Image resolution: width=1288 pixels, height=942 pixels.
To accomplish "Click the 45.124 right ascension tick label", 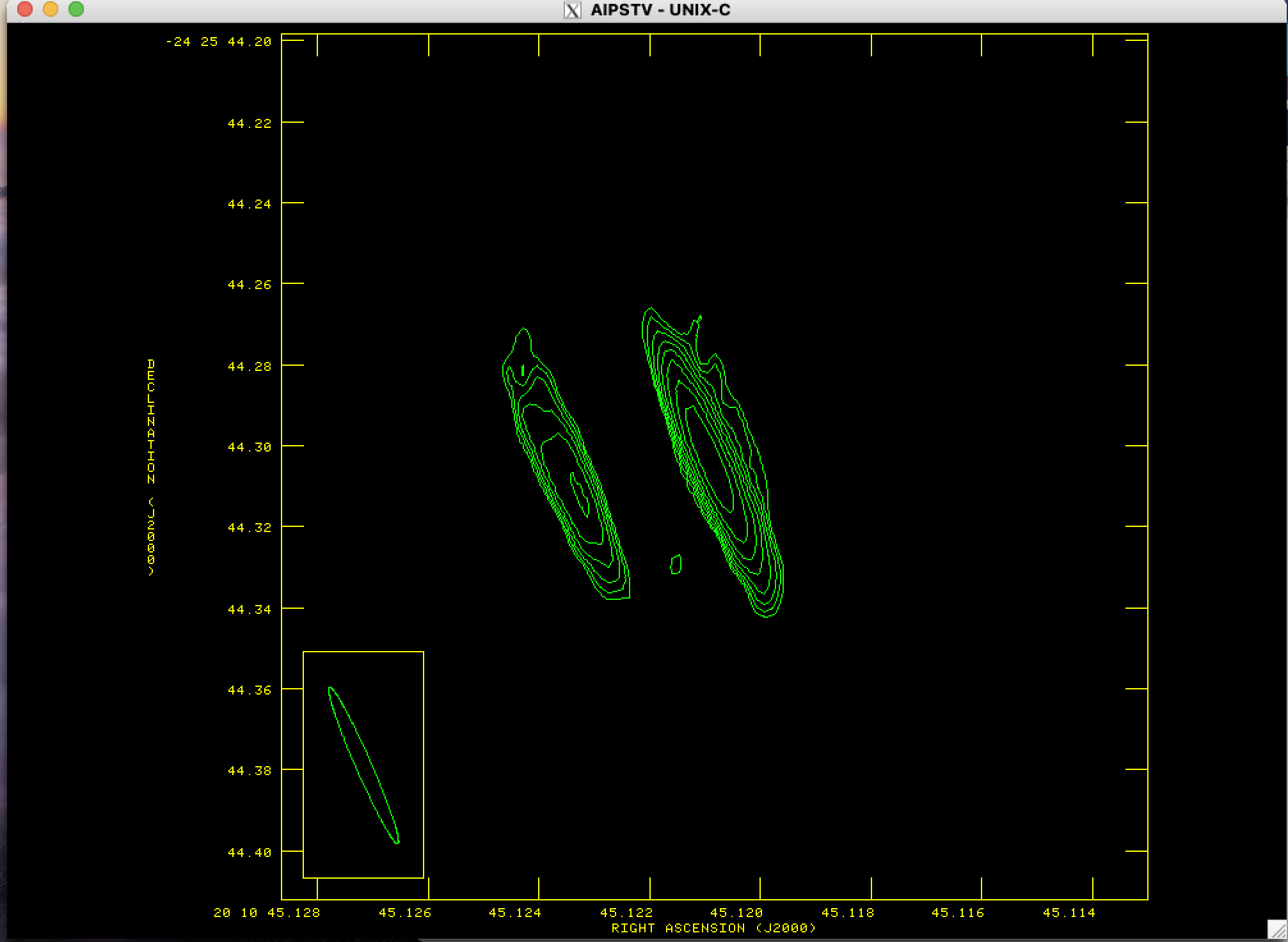I will pyautogui.click(x=515, y=913).
